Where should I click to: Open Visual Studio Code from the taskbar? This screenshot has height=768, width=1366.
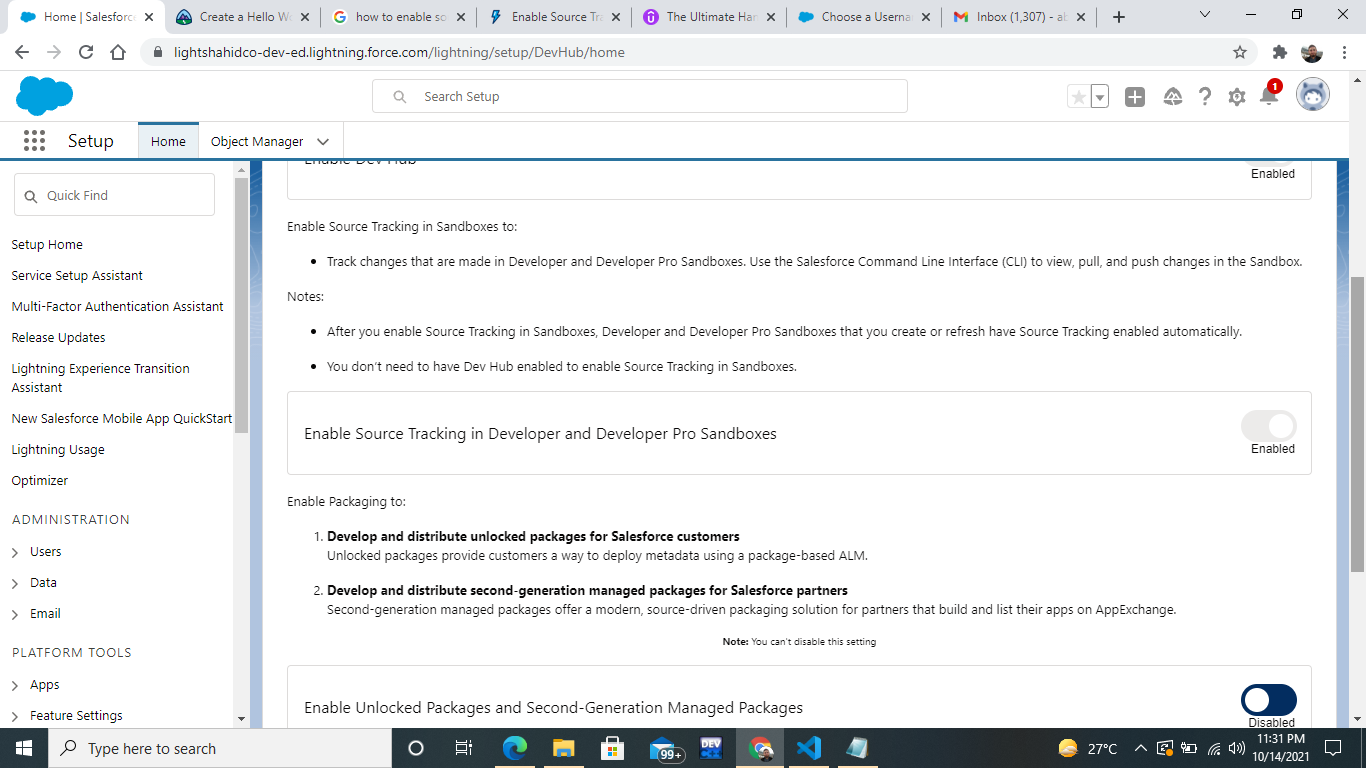pyautogui.click(x=809, y=748)
